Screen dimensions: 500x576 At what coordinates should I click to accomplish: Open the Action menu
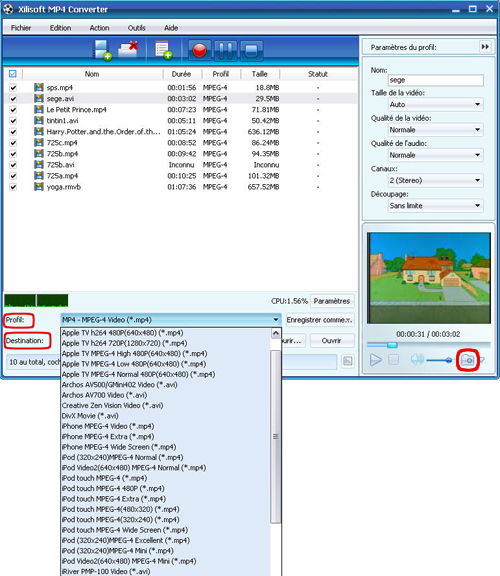(x=99, y=28)
